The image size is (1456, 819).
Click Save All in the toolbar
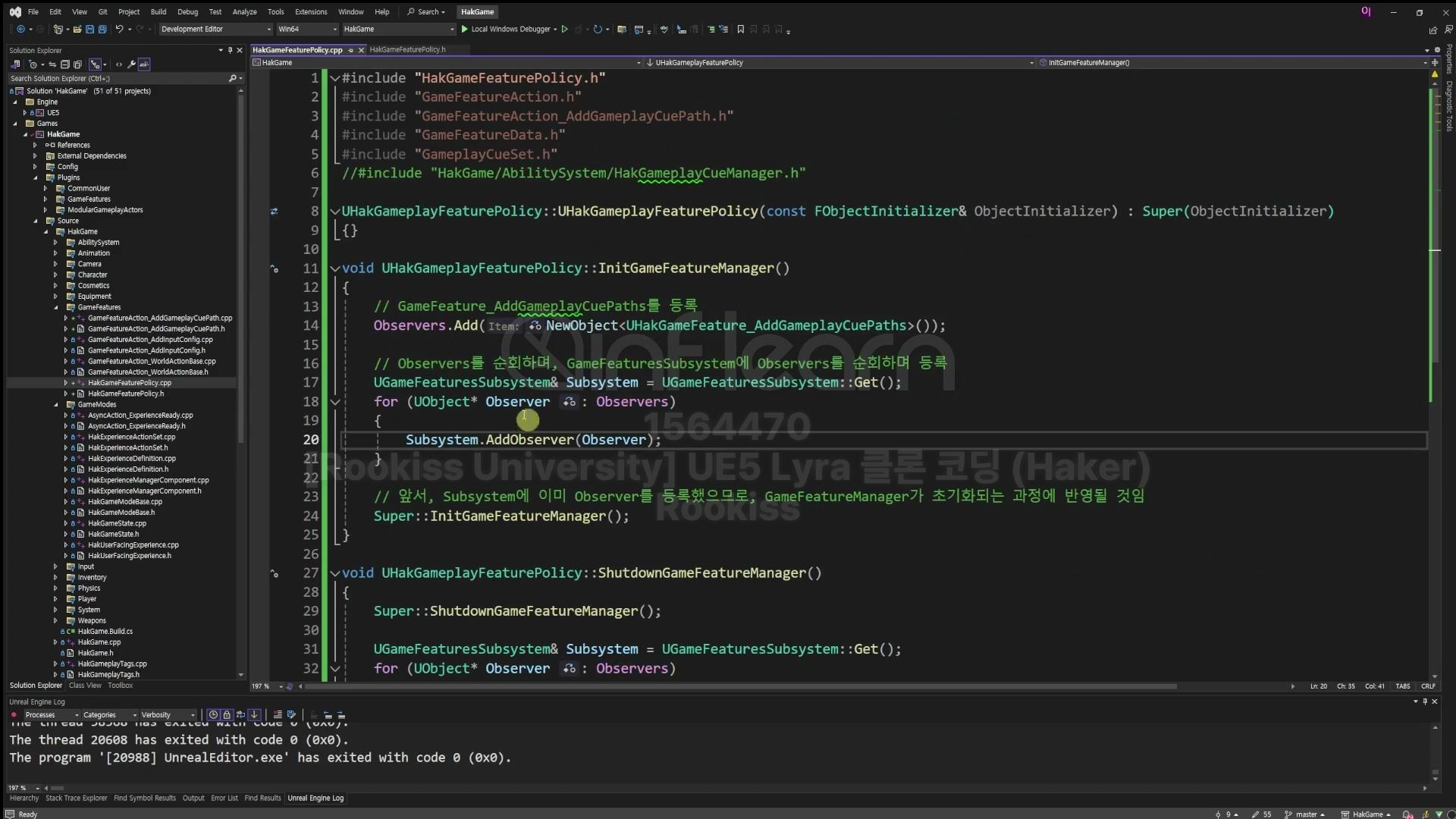click(102, 30)
